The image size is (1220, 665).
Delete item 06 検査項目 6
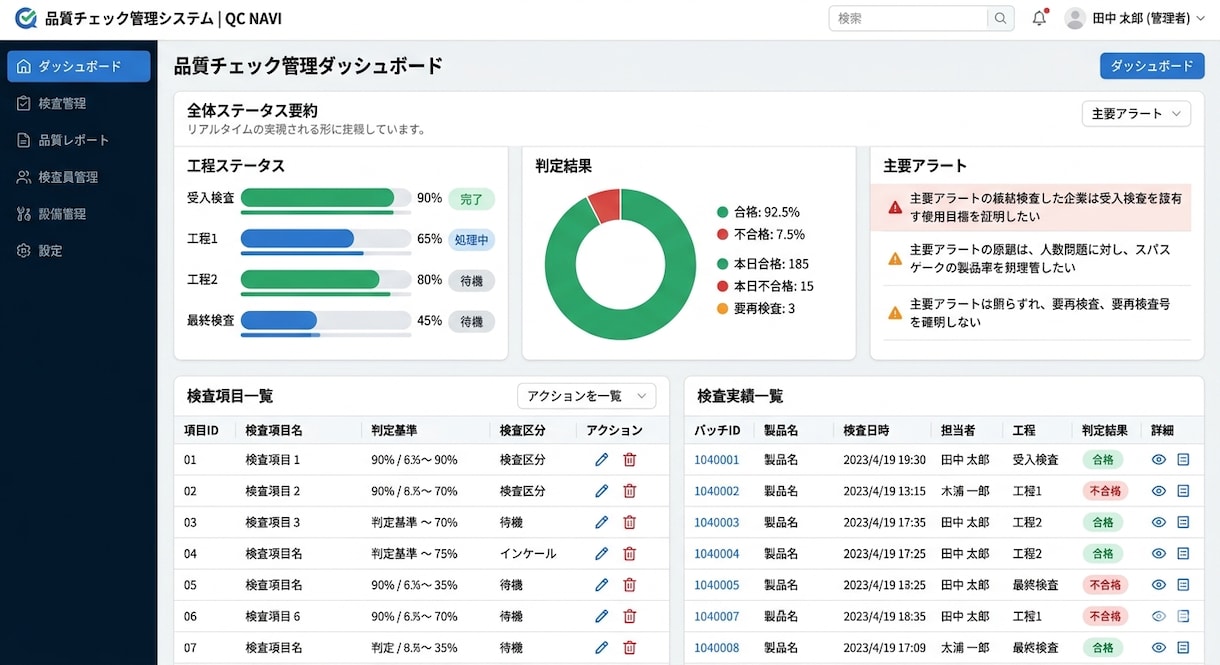pos(630,616)
